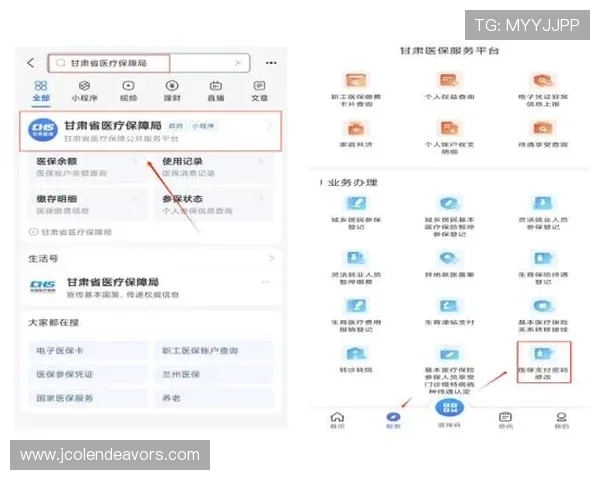Viewport: 600px width, 480px height.
Task: Select suggestion 医保参保凭证
Action: (88, 374)
